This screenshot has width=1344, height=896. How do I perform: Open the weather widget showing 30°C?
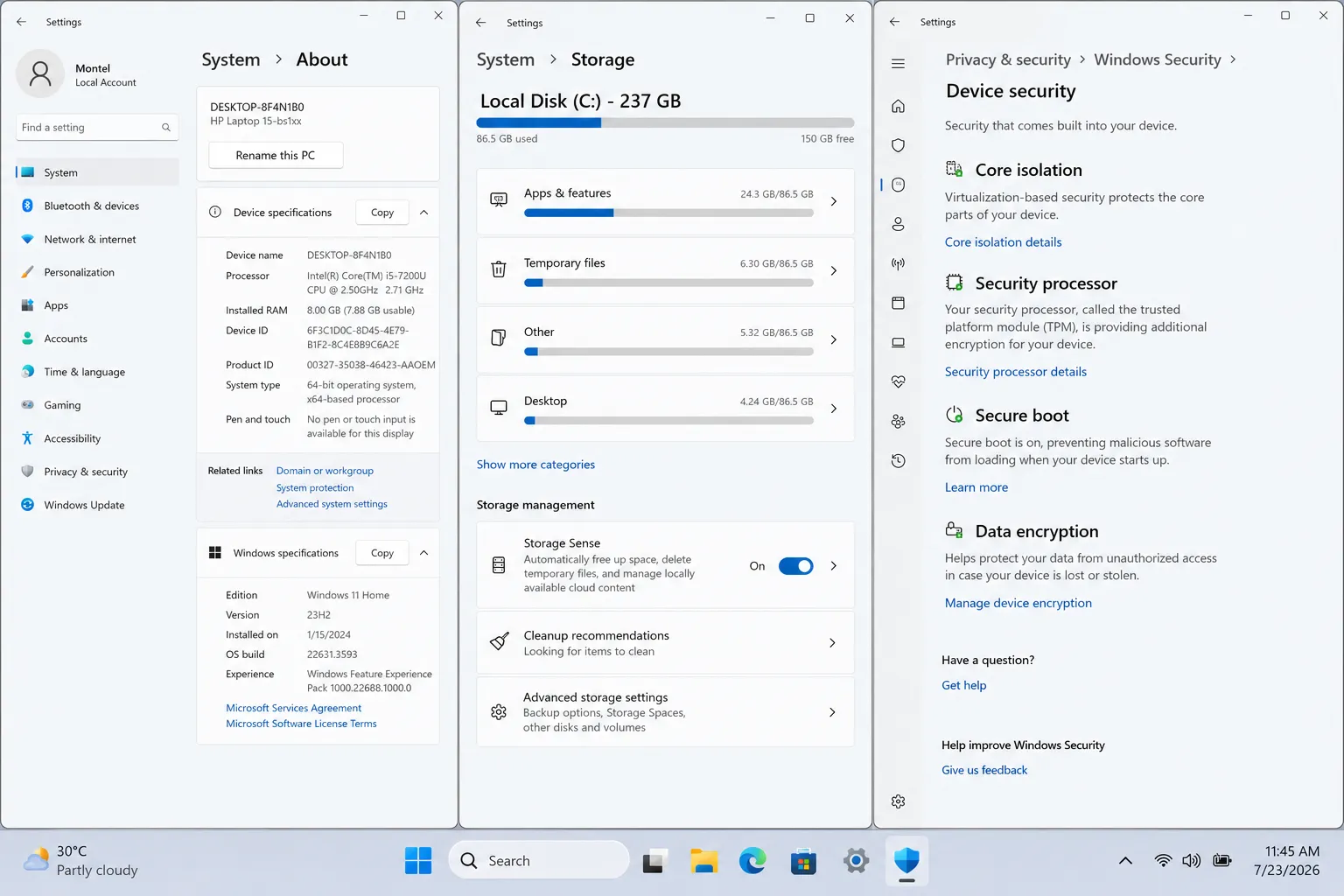80,861
